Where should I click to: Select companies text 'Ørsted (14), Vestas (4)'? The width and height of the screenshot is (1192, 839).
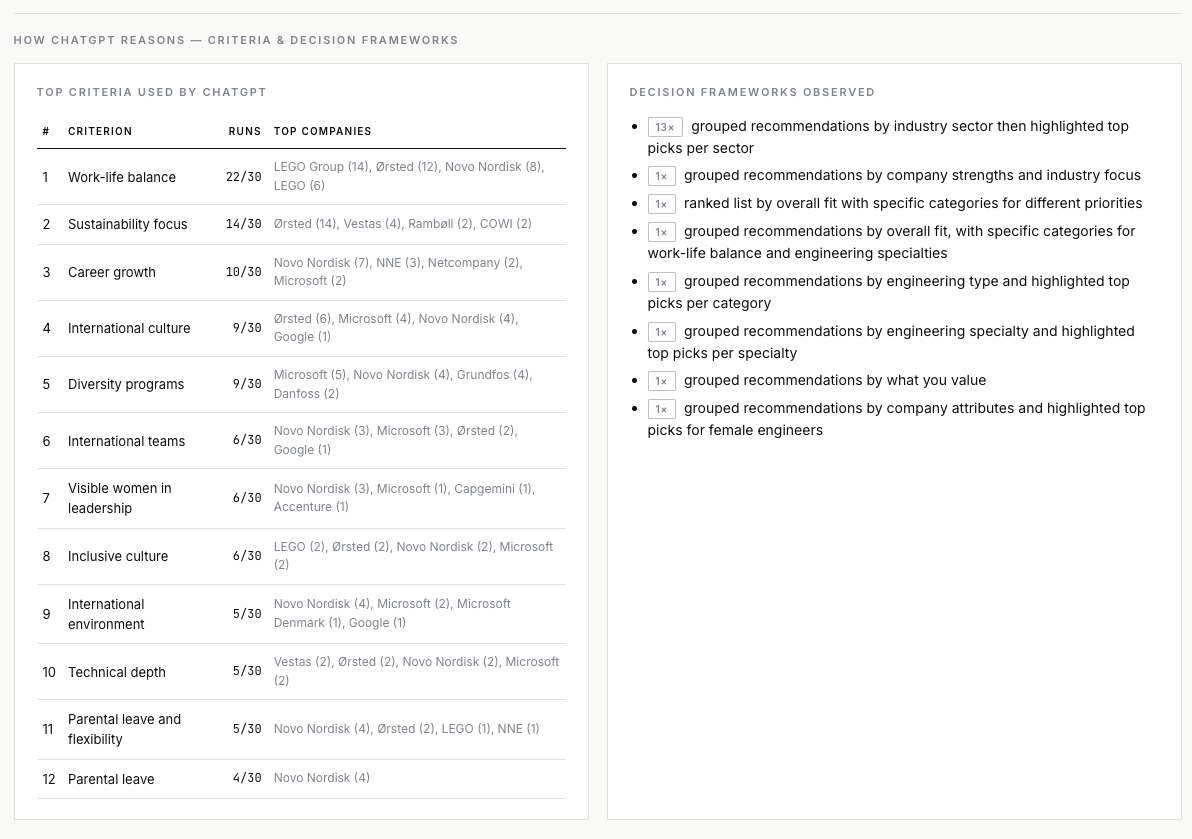coord(403,223)
